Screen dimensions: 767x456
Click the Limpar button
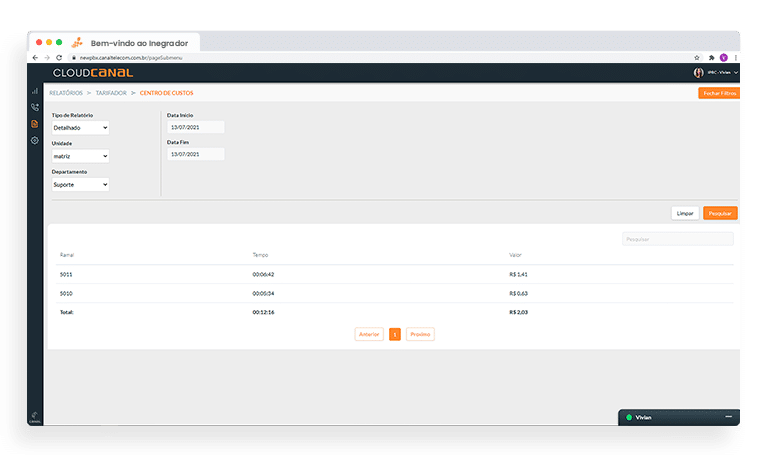pyautogui.click(x=685, y=213)
